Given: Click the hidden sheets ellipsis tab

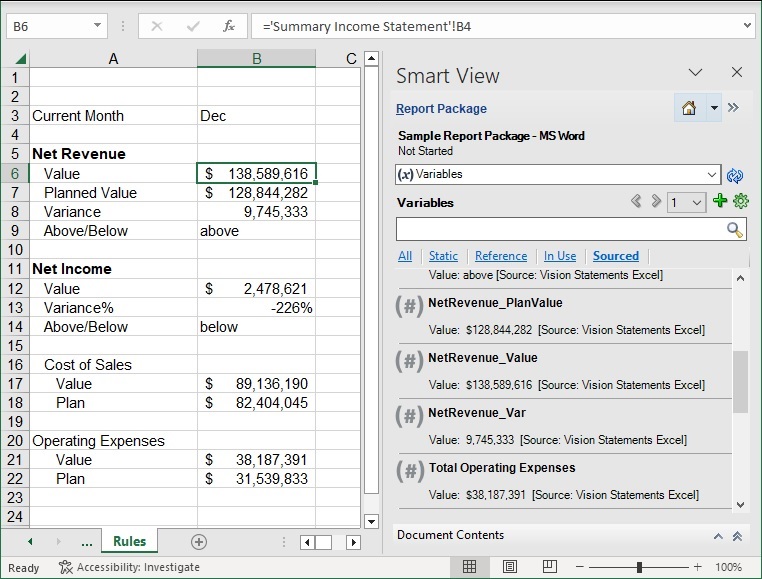Looking at the screenshot, I should click(87, 542).
